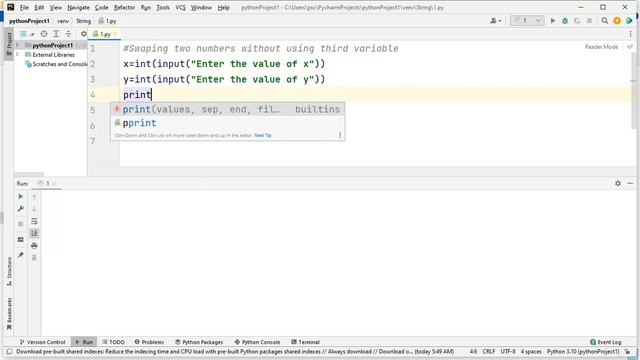
Task: Click the inspection checkmark beside Reader Mode
Action: click(x=630, y=47)
